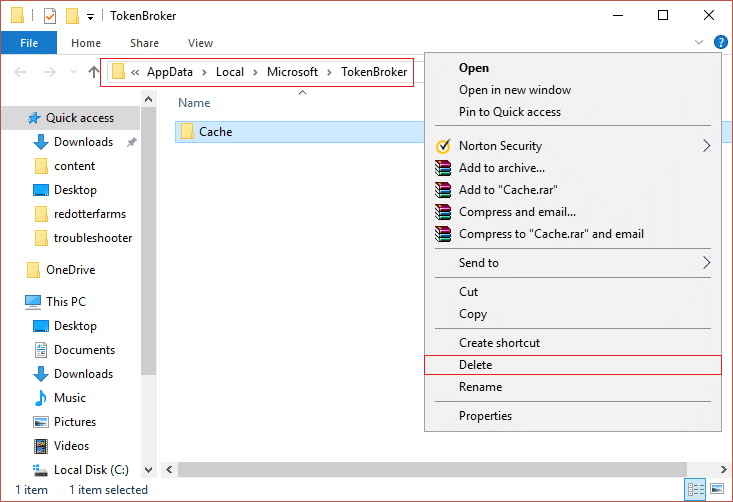Switch to large icons view in status bar
This screenshot has width=733, height=502.
tap(717, 489)
